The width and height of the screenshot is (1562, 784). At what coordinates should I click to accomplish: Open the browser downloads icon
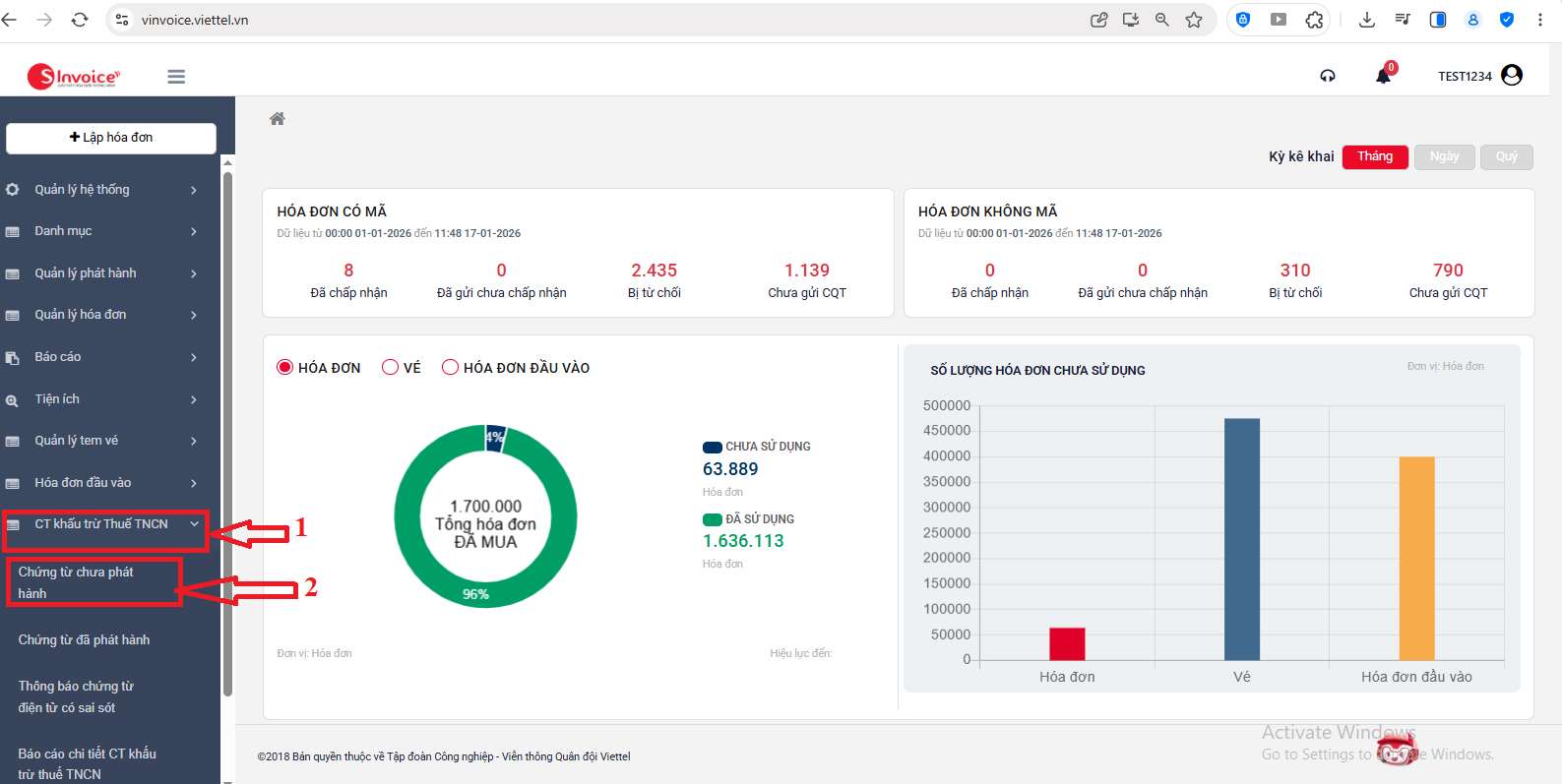1367,20
